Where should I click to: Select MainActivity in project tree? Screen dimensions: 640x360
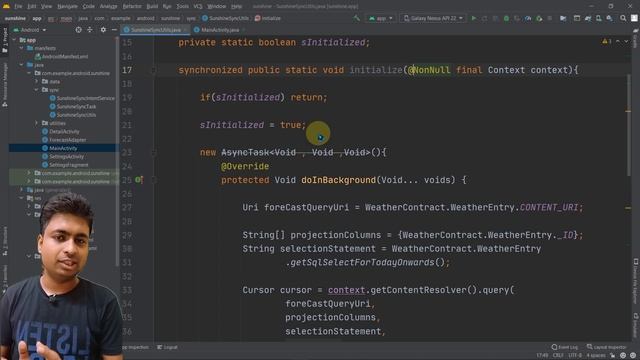pyautogui.click(x=60, y=148)
